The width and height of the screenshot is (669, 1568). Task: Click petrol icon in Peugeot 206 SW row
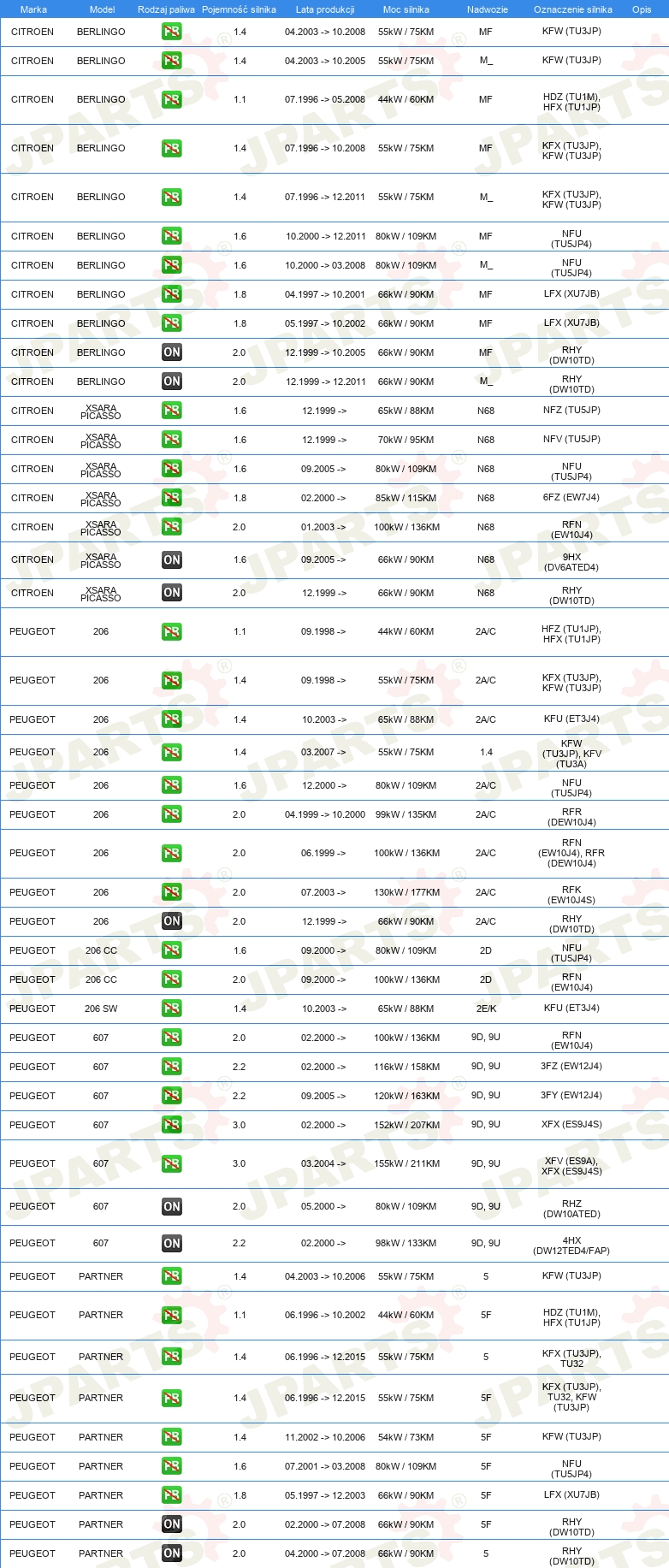click(x=172, y=1009)
